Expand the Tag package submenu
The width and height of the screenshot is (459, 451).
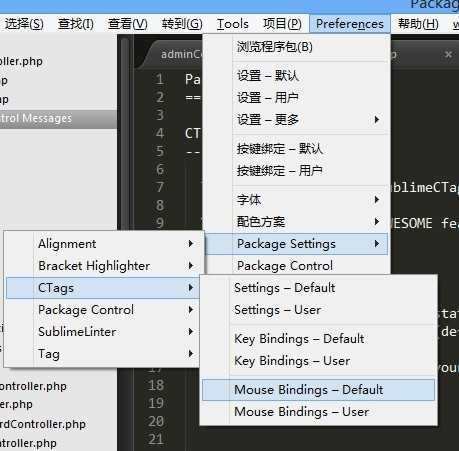click(x=103, y=354)
